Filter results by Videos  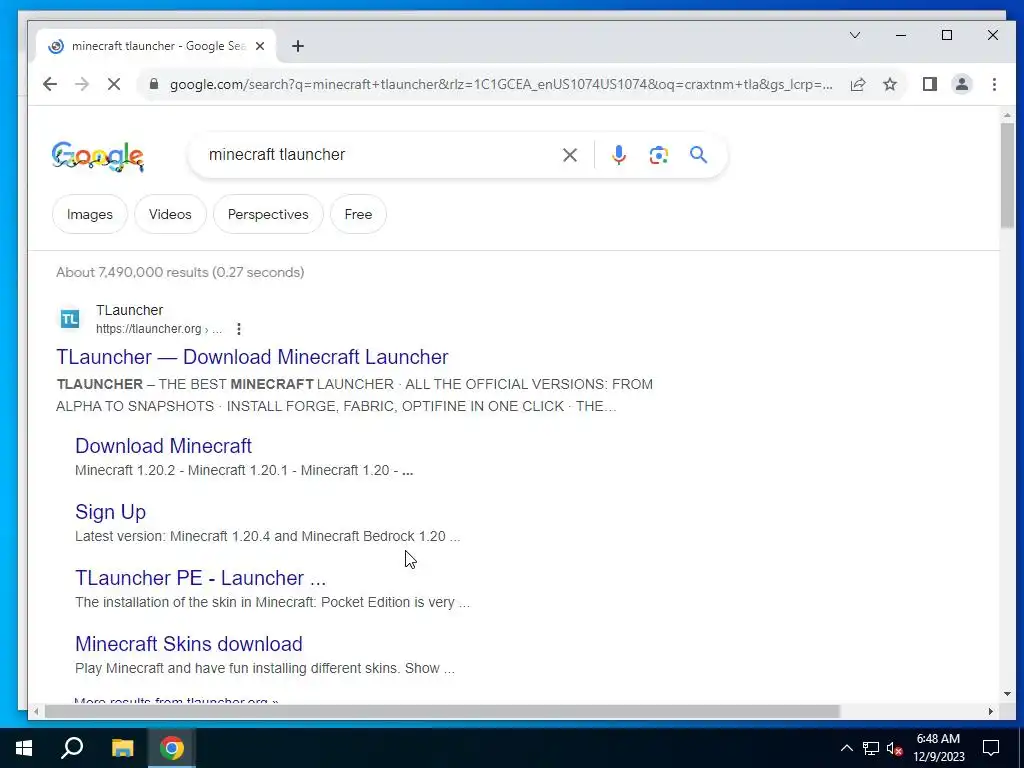[170, 214]
